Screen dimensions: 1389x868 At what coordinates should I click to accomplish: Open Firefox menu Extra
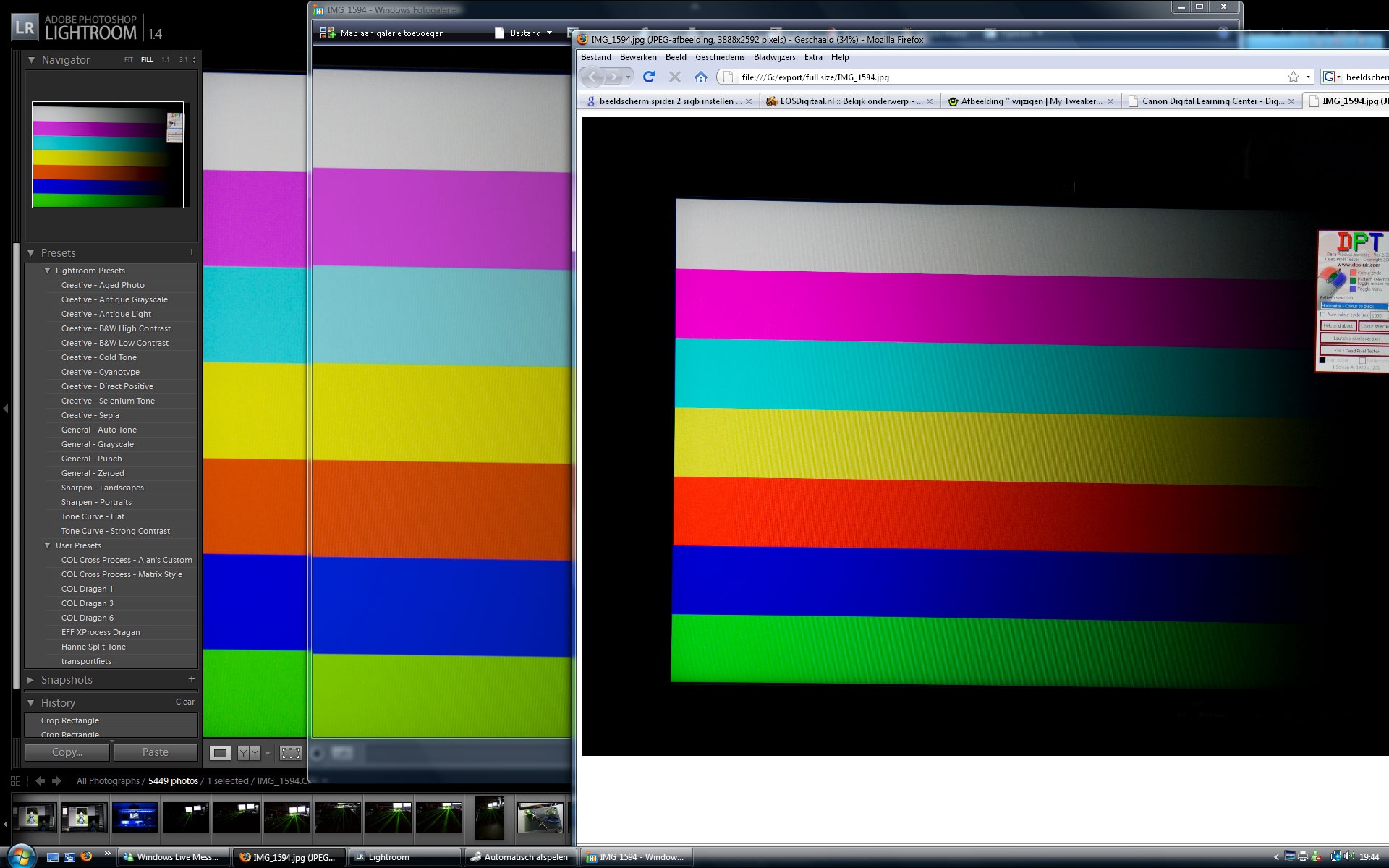813,57
